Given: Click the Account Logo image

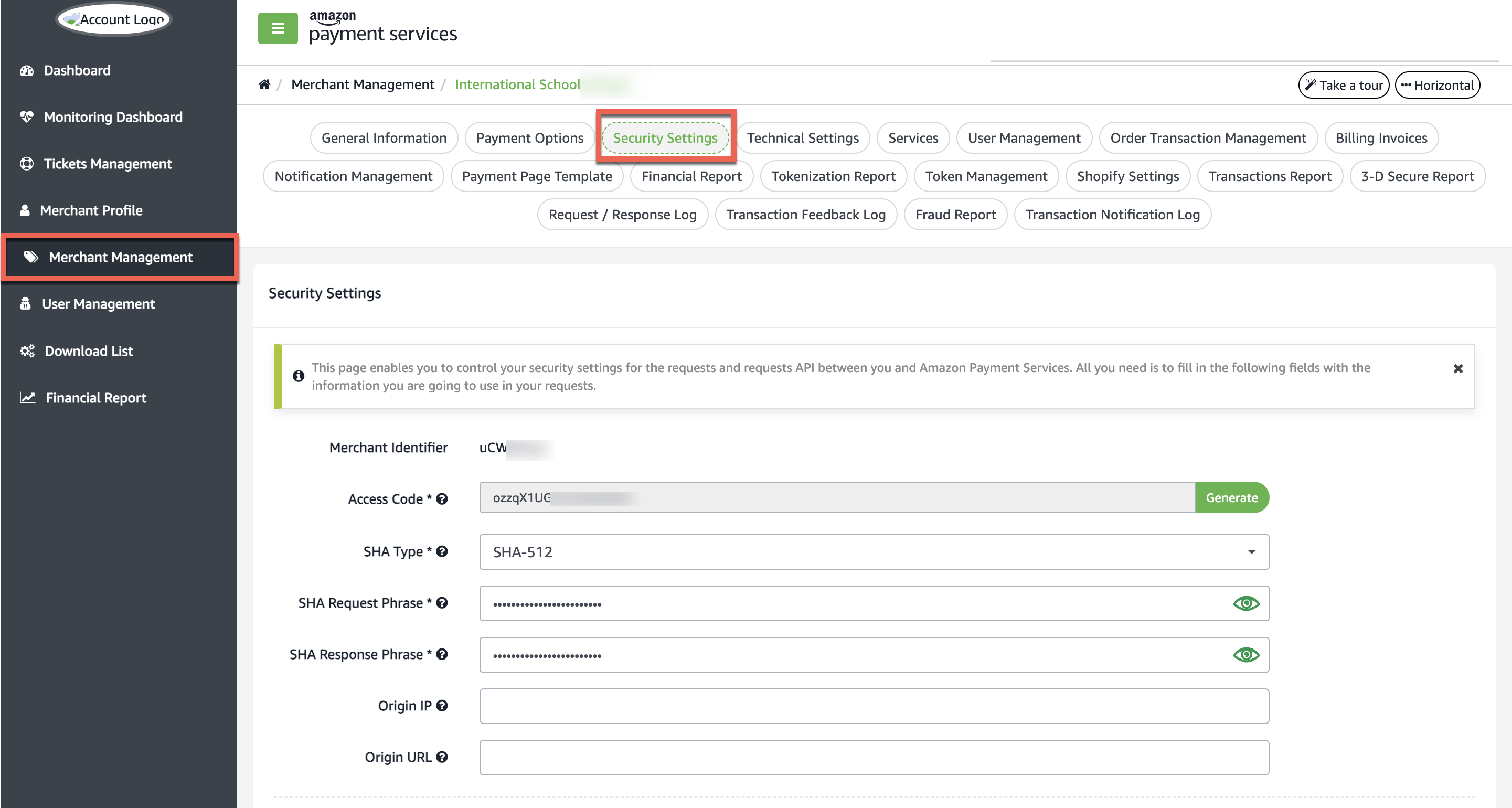Looking at the screenshot, I should (x=114, y=19).
